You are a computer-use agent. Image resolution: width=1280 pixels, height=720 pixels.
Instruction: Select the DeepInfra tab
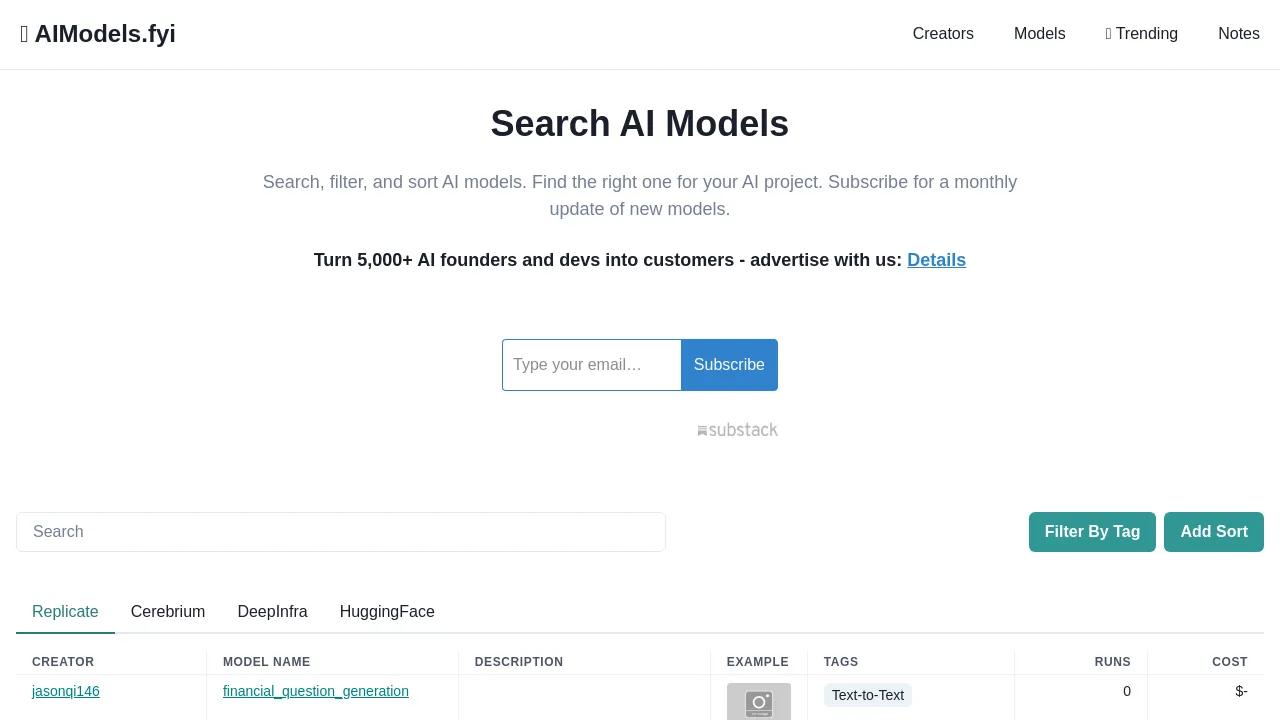(x=272, y=612)
